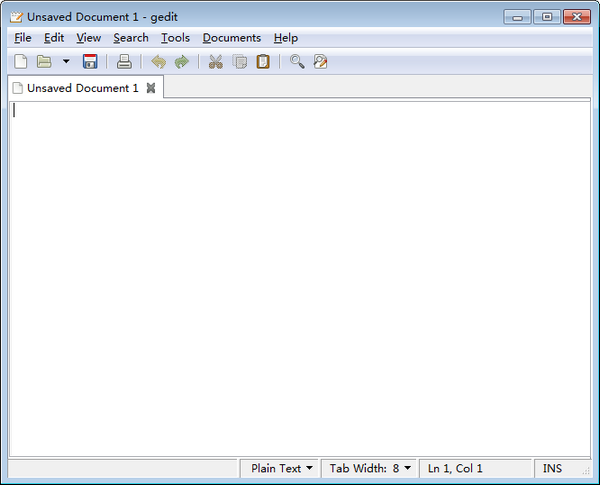Screen dimensions: 600x485
Task: Click the Copy icon in toolbar
Action: coord(240,62)
